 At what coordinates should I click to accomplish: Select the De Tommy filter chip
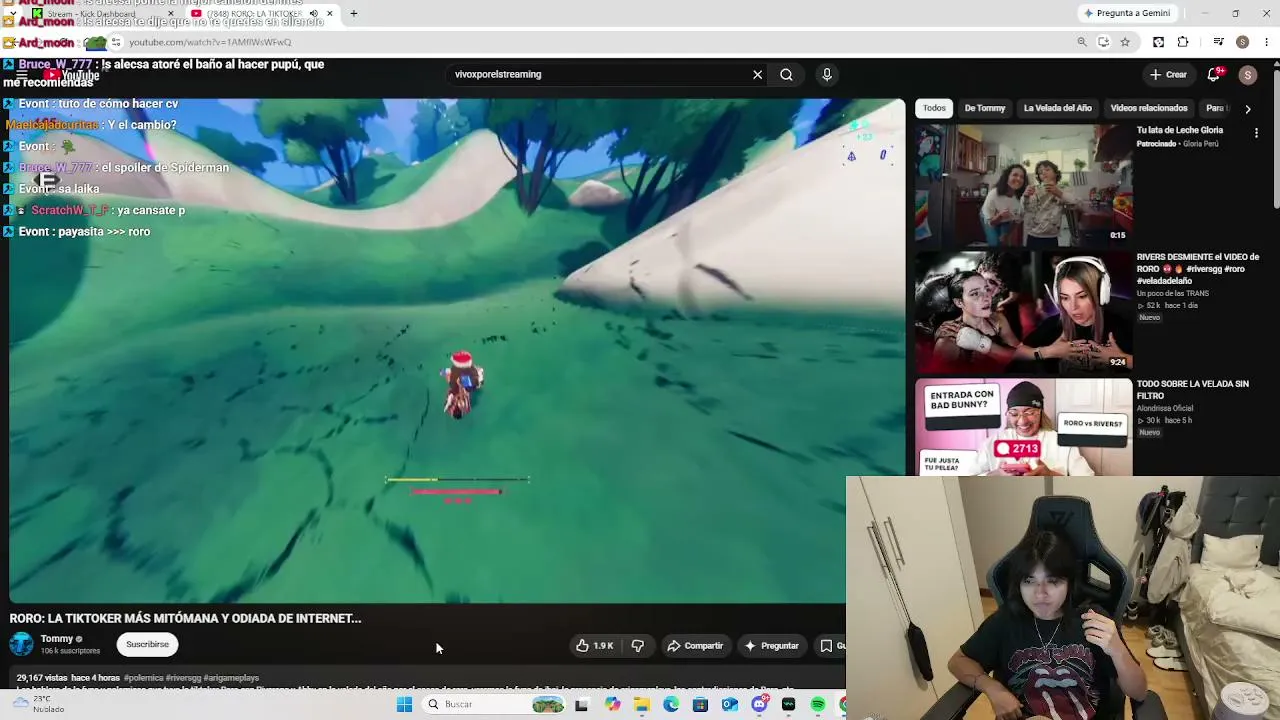click(985, 108)
